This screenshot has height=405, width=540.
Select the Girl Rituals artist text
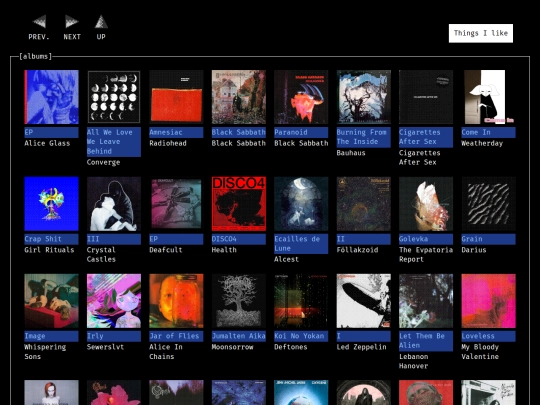click(x=49, y=250)
